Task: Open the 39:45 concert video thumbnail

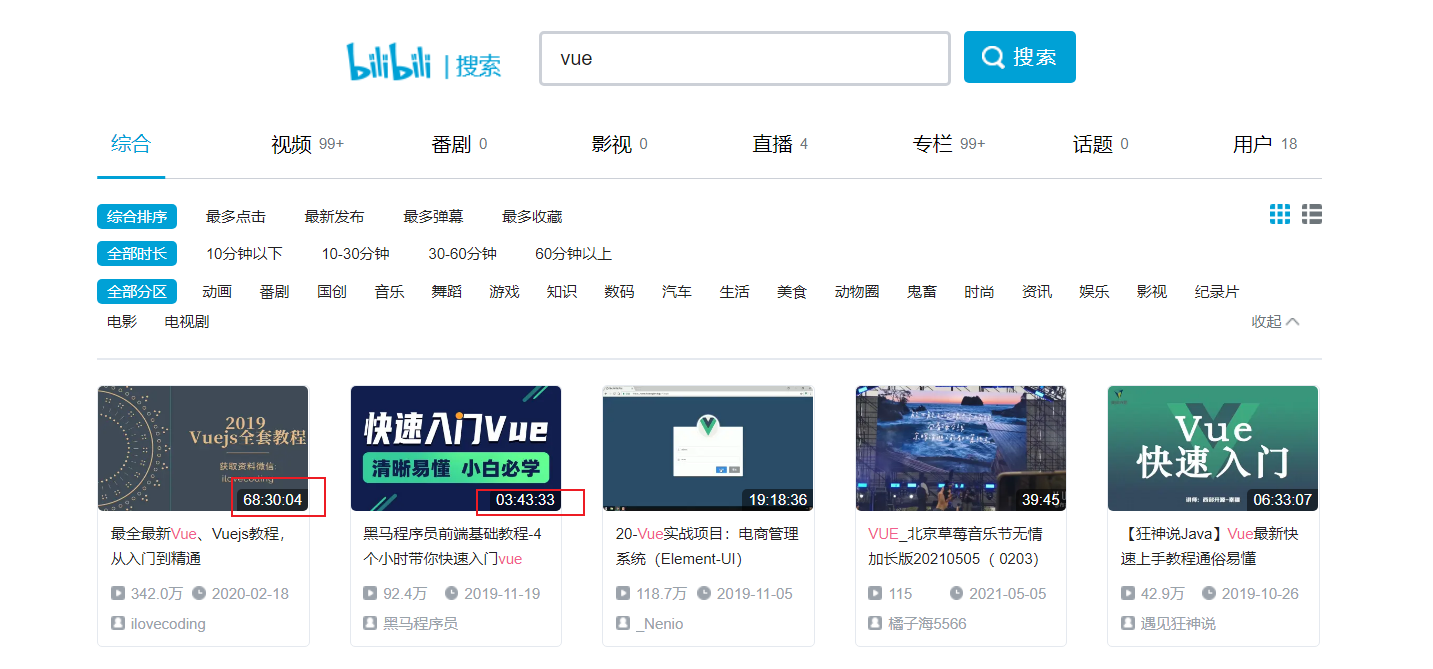Action: coord(961,448)
